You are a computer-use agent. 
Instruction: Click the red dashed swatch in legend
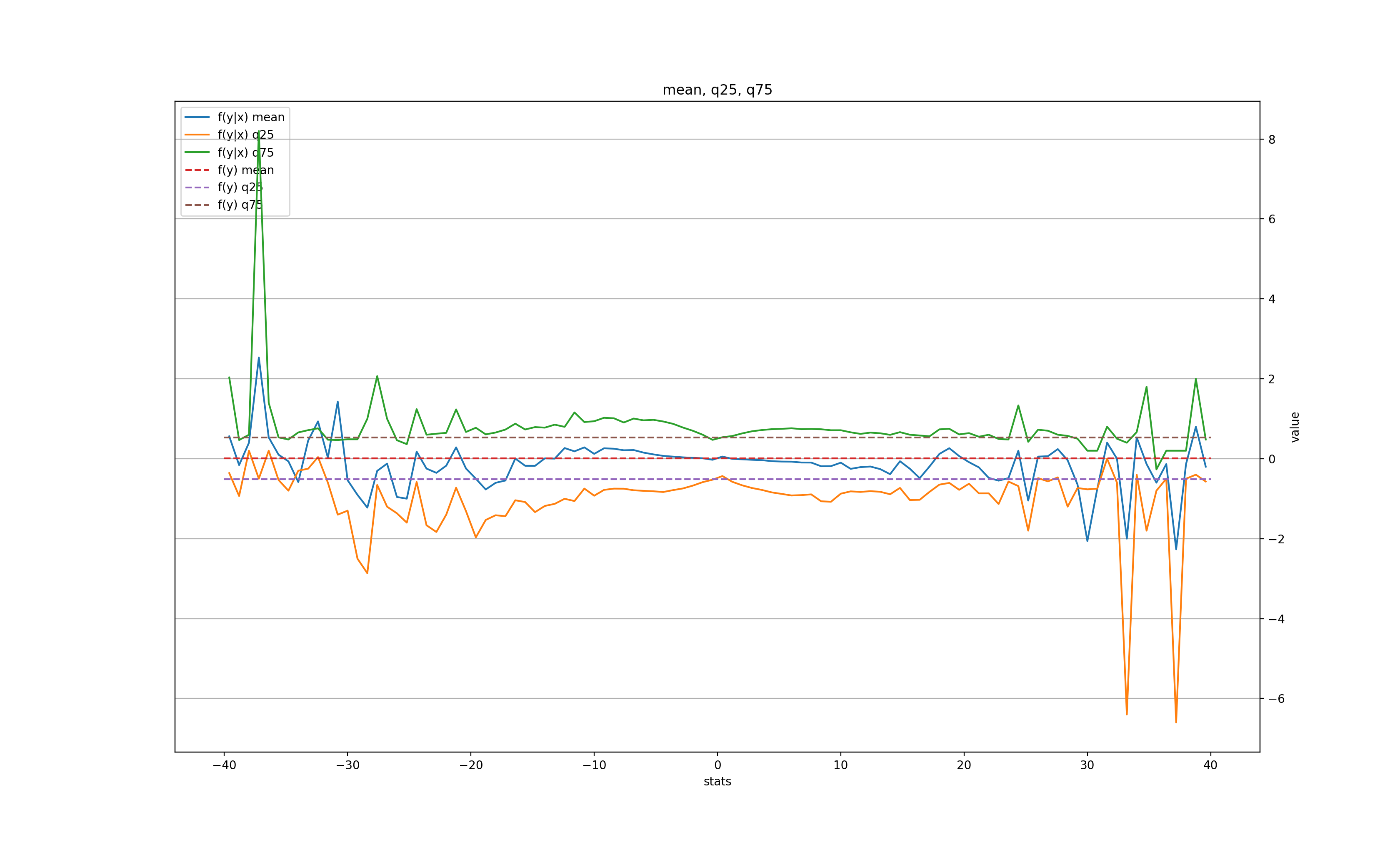(197, 170)
